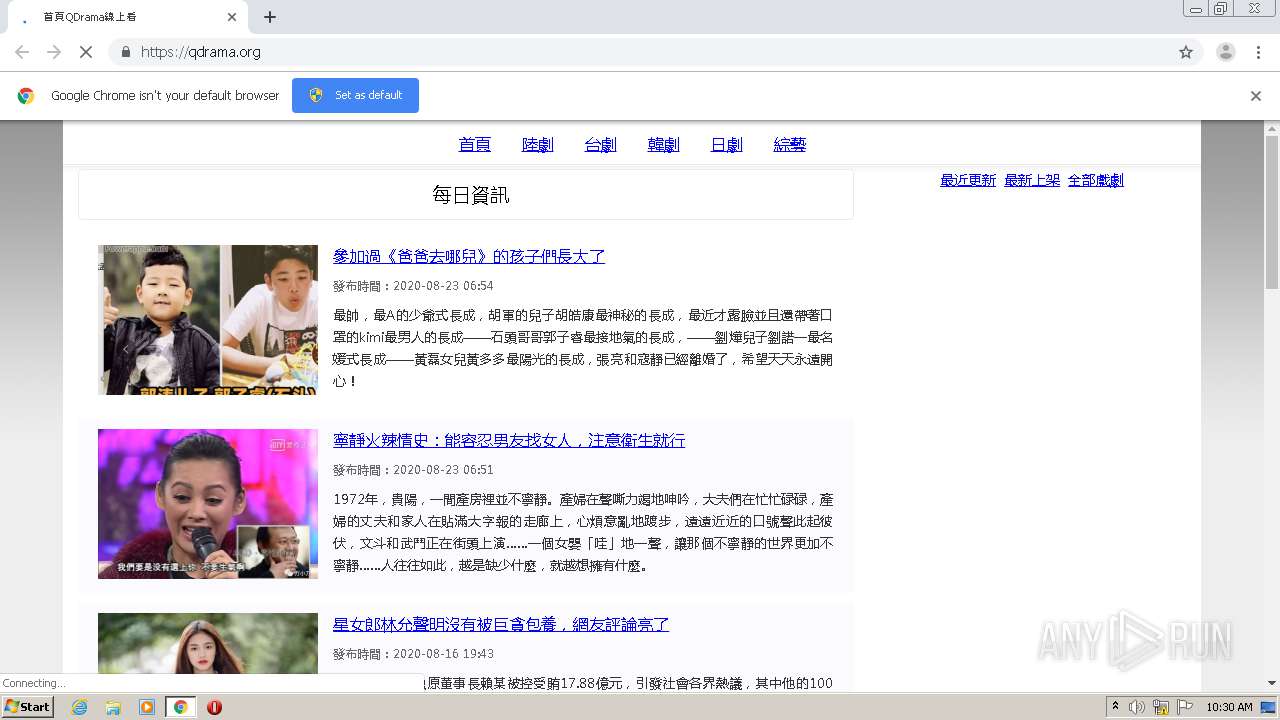Click the publish time 2020-08-23 06:51
1280x720 pixels.
[x=443, y=470]
